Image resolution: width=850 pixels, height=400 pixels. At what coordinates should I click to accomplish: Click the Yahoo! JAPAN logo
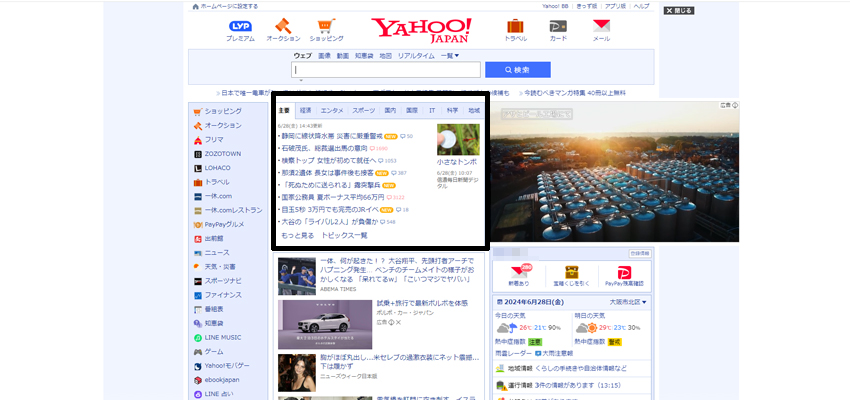[421, 30]
